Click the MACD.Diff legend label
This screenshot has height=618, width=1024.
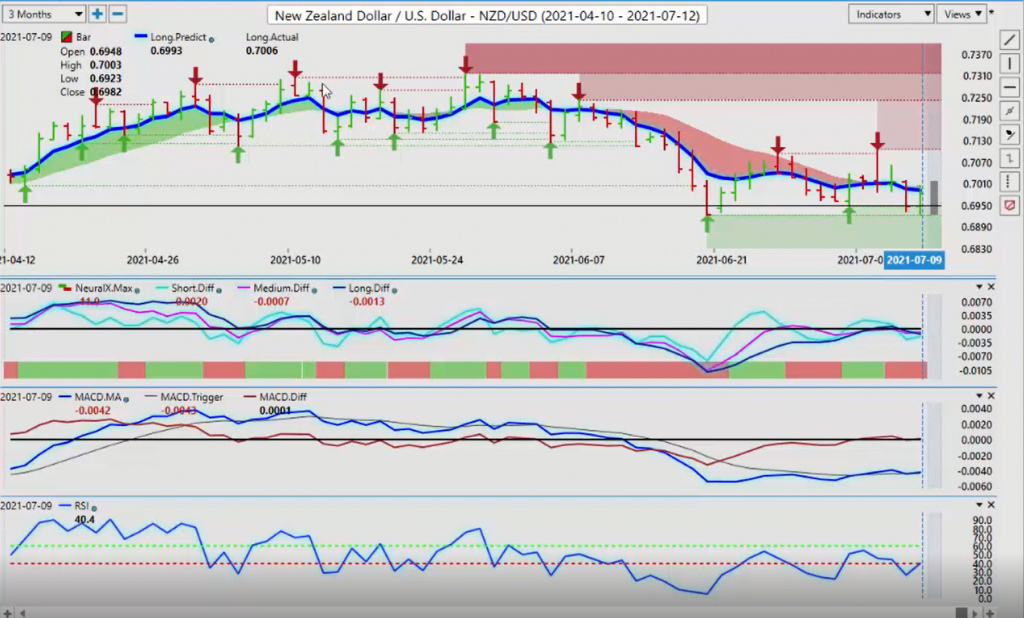[283, 397]
